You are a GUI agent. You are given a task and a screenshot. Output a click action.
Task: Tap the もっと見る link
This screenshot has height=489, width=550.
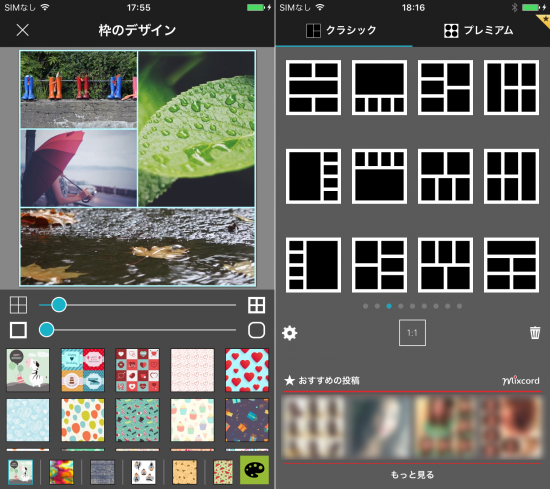pyautogui.click(x=412, y=475)
